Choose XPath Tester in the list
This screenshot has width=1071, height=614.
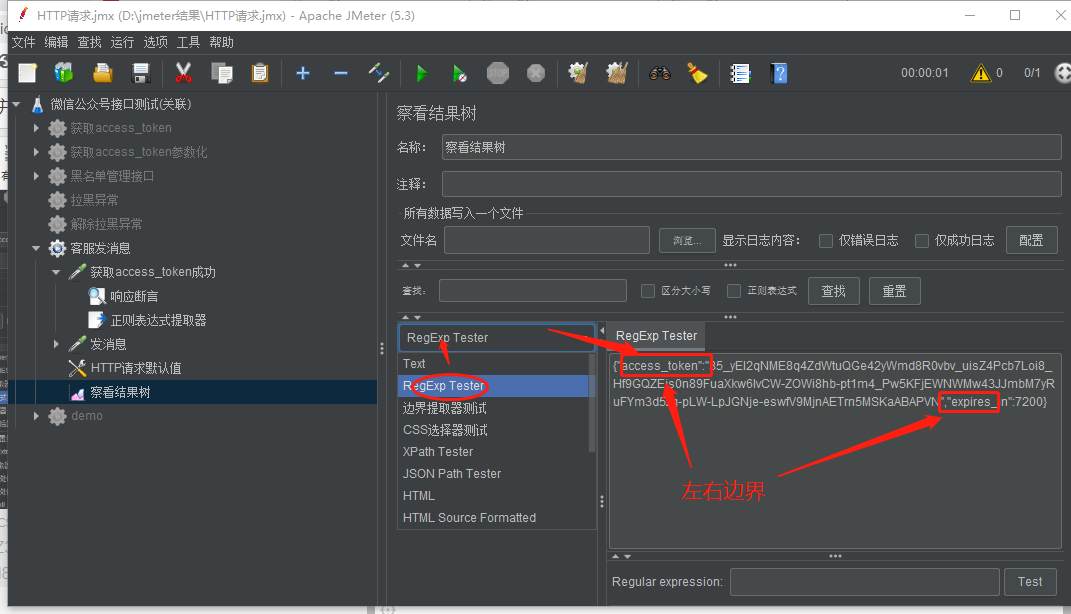pos(492,451)
